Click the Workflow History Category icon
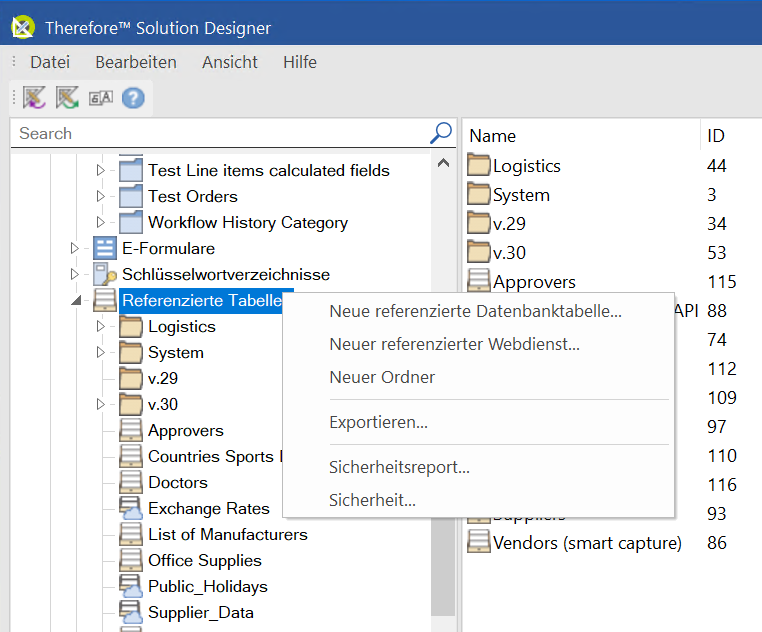The width and height of the screenshot is (762, 632). 131,222
